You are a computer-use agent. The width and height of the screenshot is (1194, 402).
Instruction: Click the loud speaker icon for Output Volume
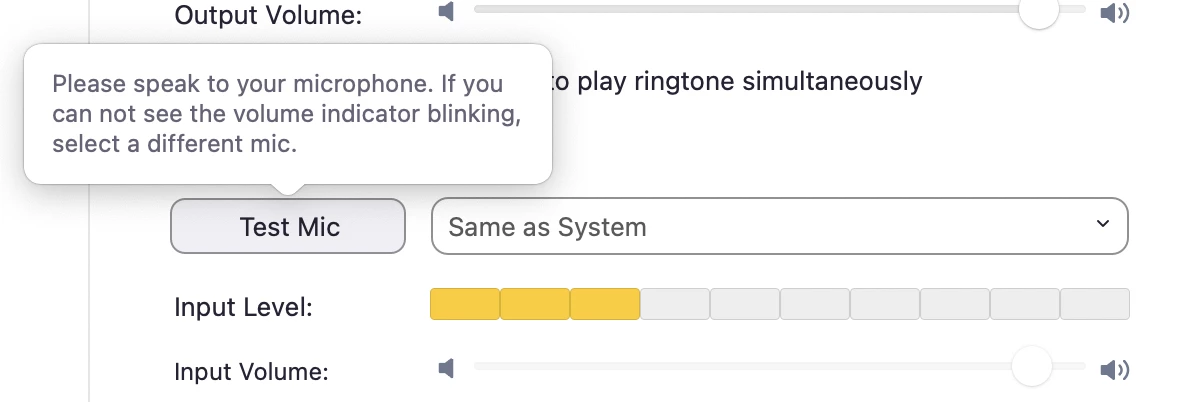tap(1113, 13)
